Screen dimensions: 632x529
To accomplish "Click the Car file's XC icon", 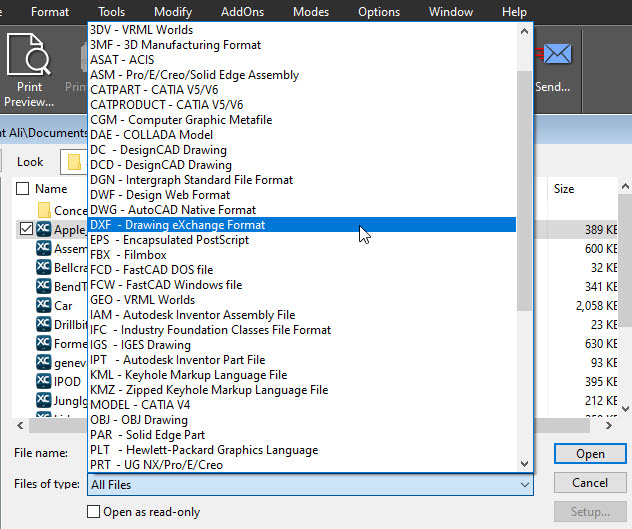I will 44,305.
